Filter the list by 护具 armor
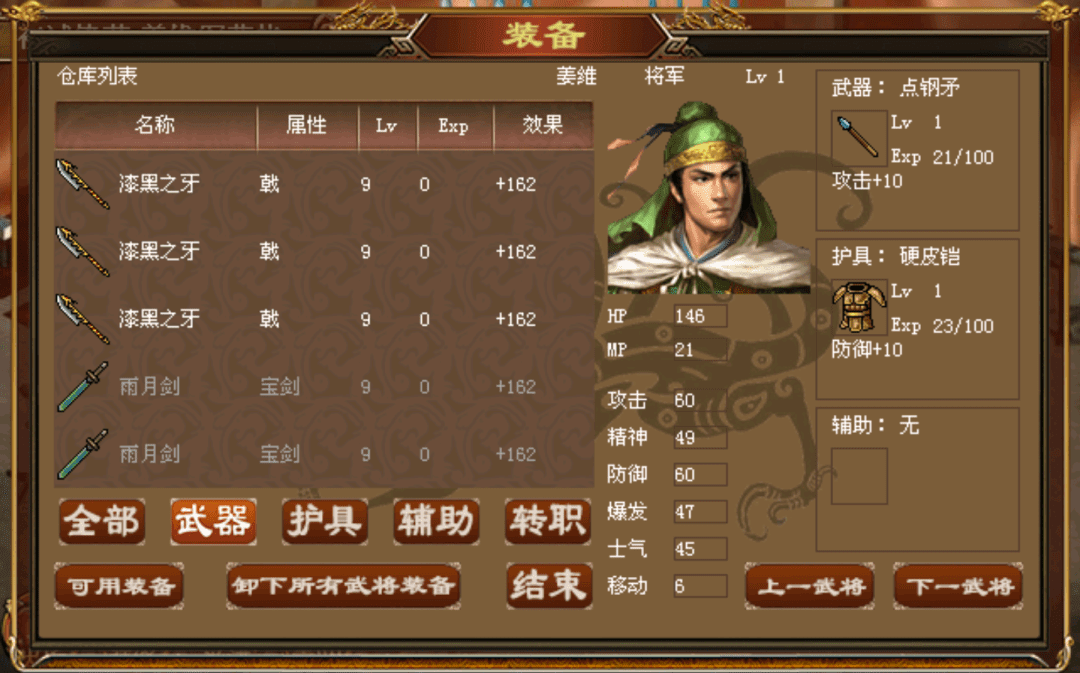Viewport: 1080px width, 673px height. tap(325, 521)
